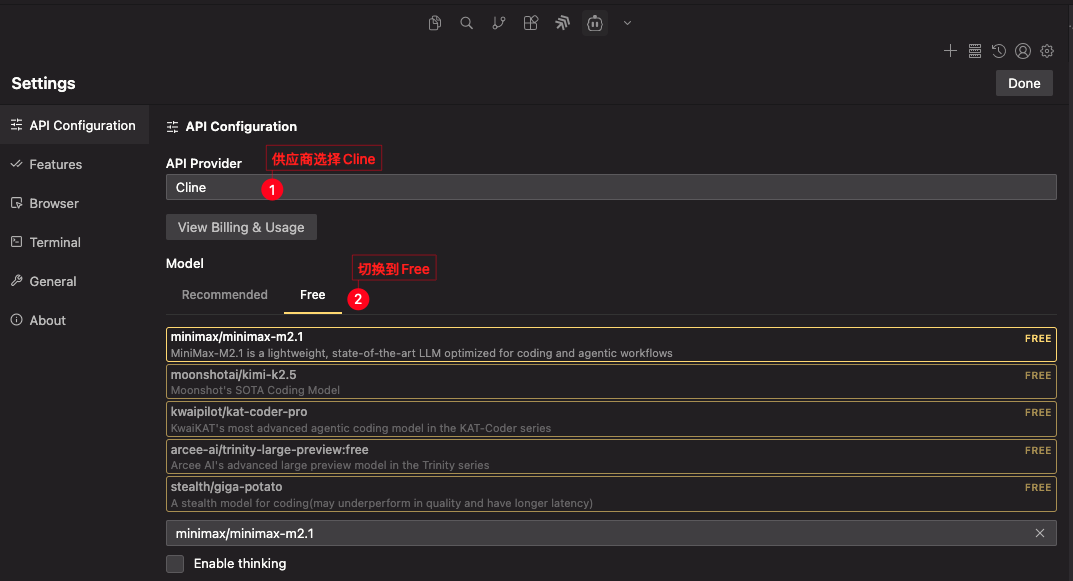Click View Billing & Usage button

[241, 227]
